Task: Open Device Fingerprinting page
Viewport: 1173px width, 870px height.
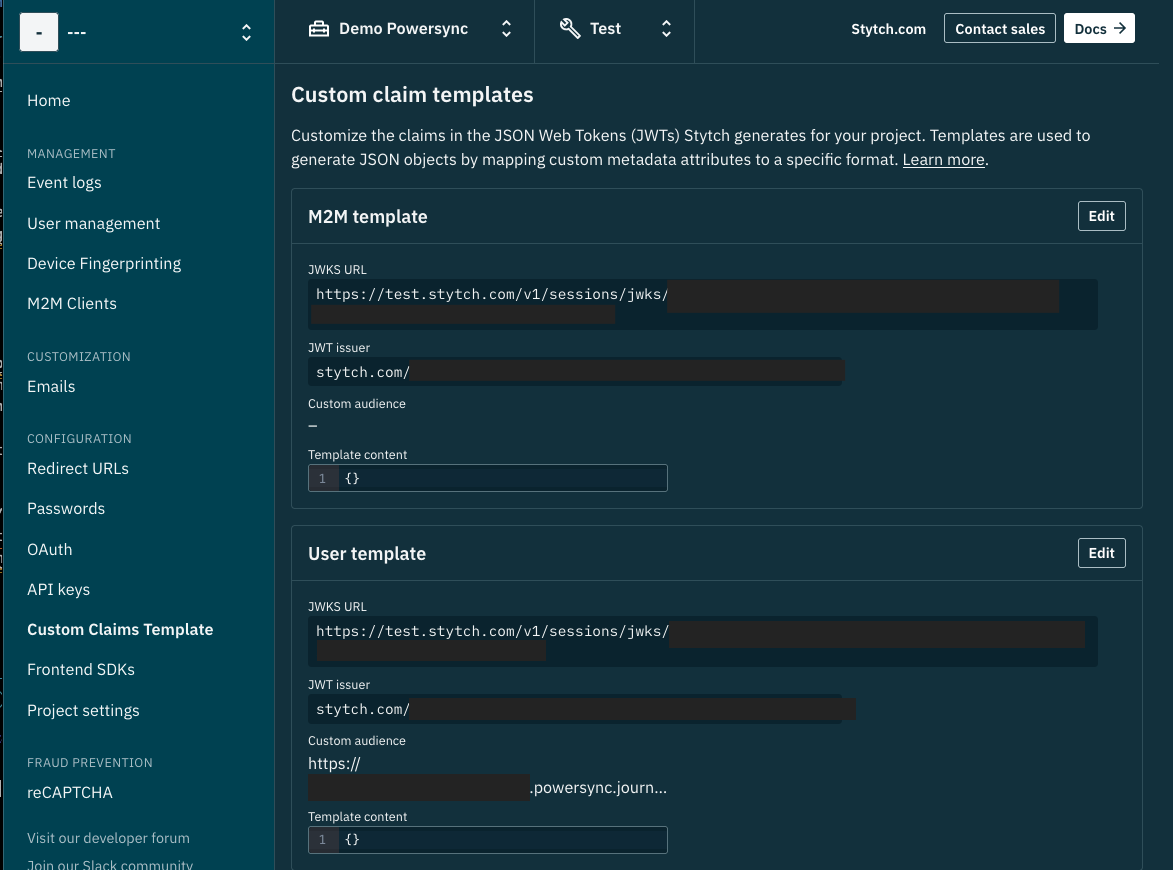Action: coord(104,263)
